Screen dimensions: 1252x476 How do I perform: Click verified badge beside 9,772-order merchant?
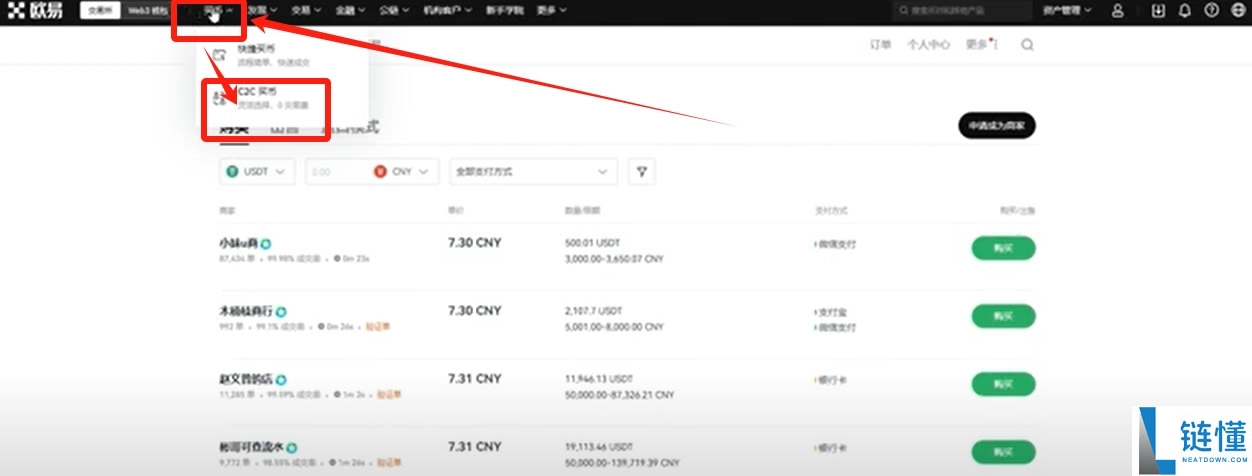coord(292,447)
